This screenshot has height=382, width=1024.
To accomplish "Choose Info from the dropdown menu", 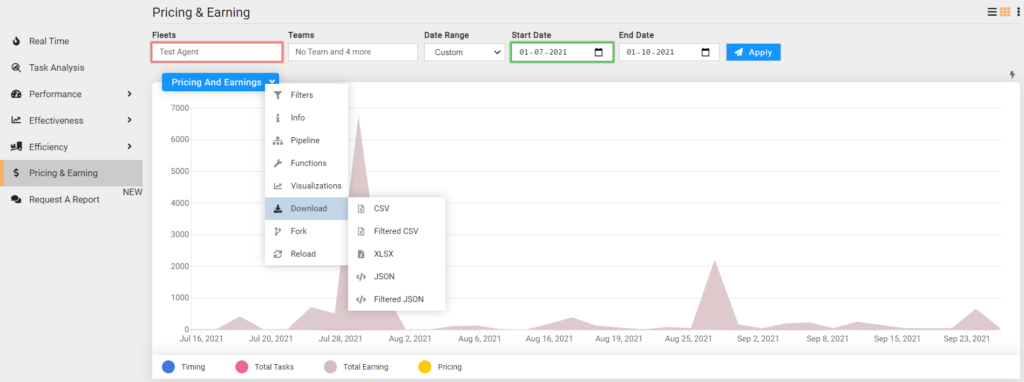I will [306, 118].
